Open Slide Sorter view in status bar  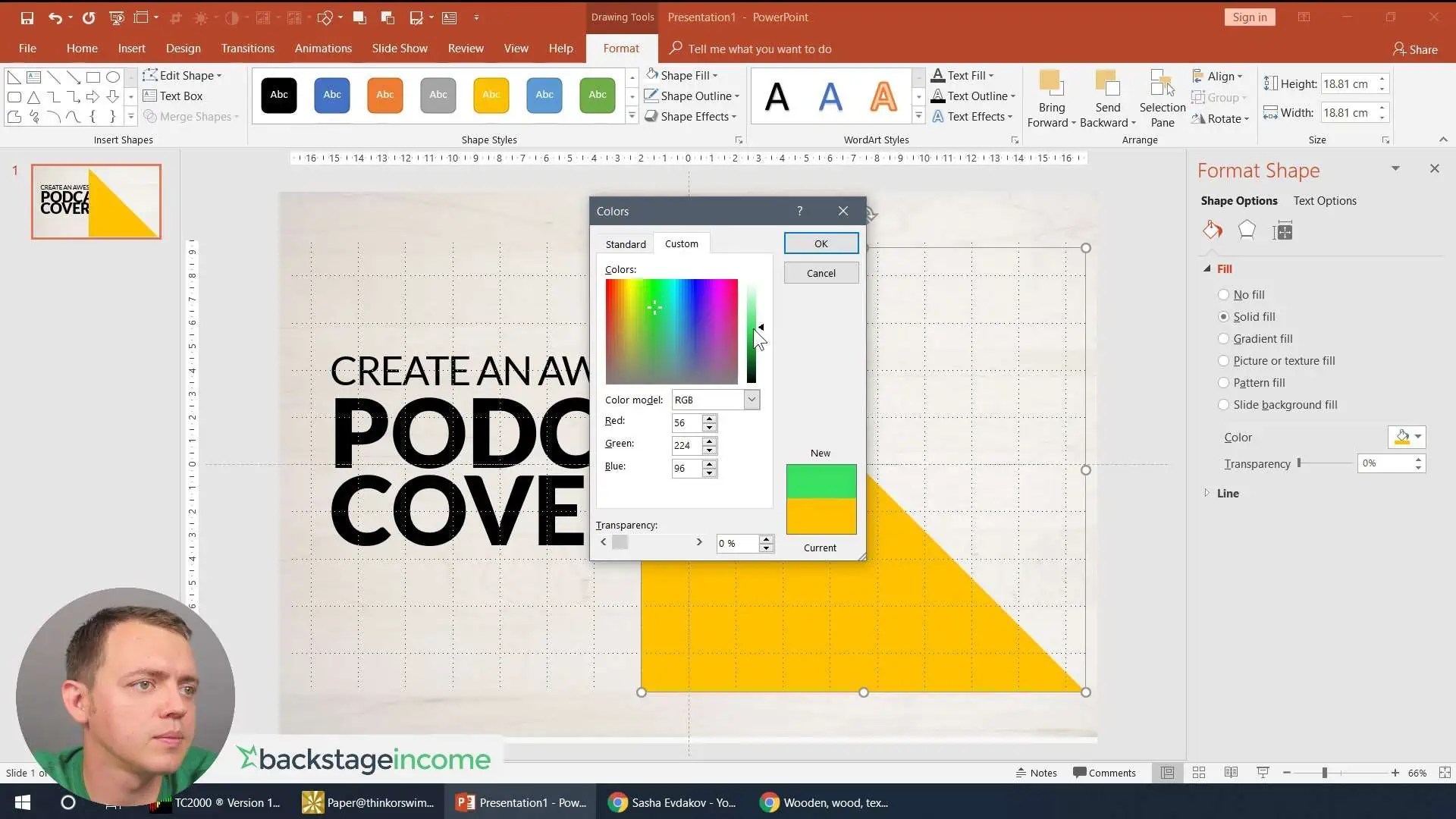[1199, 773]
